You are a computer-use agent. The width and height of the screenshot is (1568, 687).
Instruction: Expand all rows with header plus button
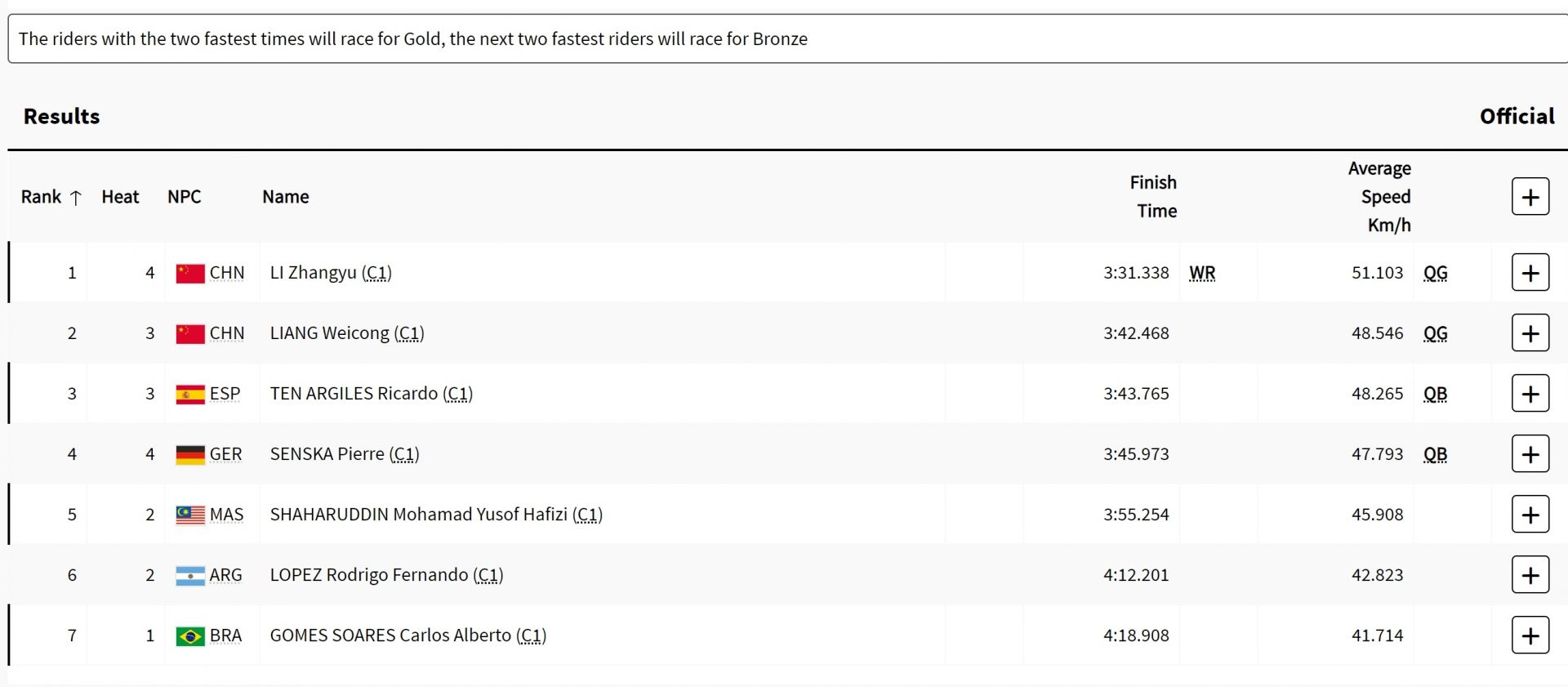tap(1530, 197)
